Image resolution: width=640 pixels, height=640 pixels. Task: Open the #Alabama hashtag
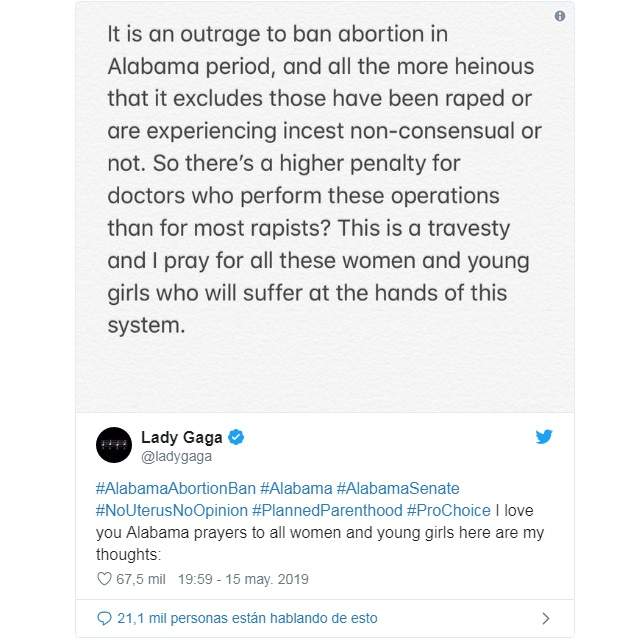296,489
